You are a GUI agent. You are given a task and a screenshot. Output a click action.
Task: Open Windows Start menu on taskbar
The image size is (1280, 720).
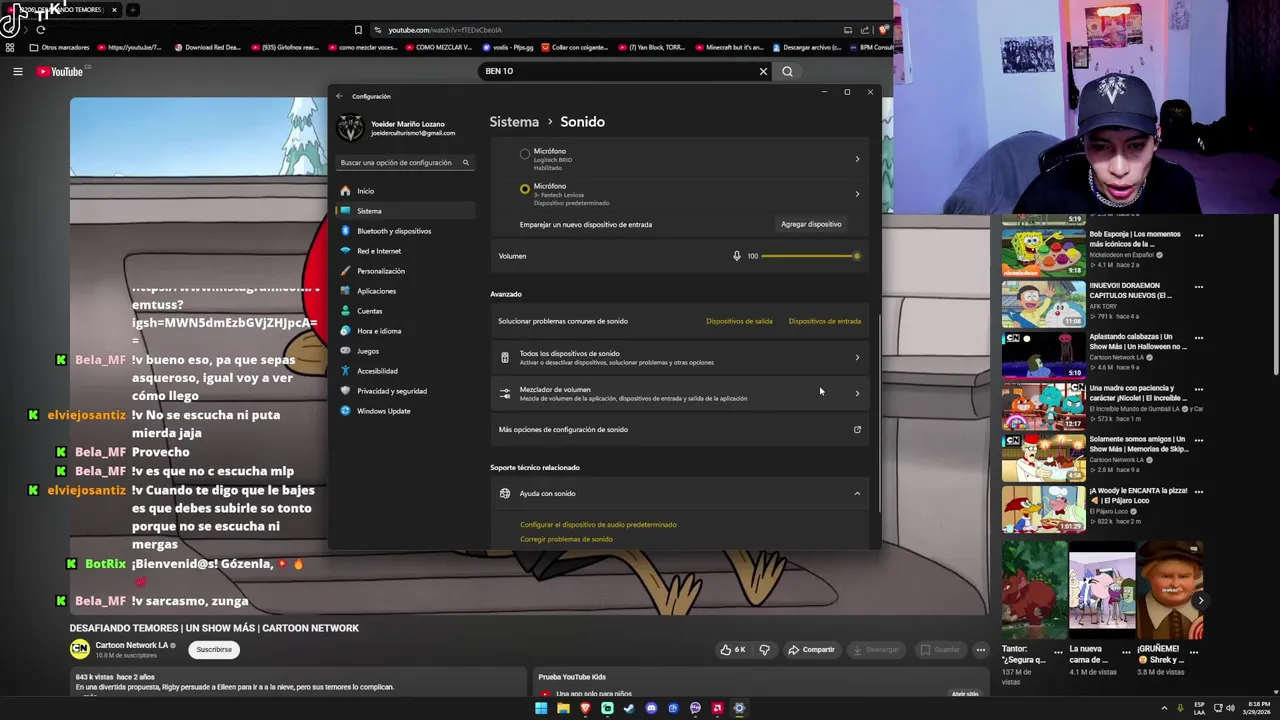pos(541,708)
